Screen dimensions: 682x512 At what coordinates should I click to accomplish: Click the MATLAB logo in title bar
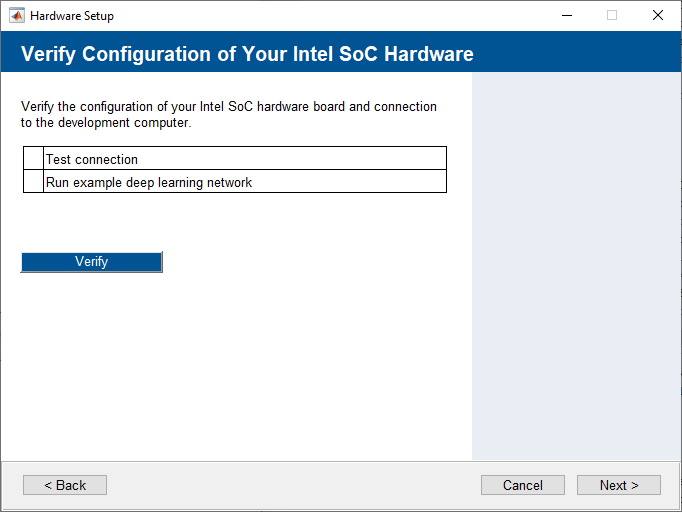click(17, 16)
